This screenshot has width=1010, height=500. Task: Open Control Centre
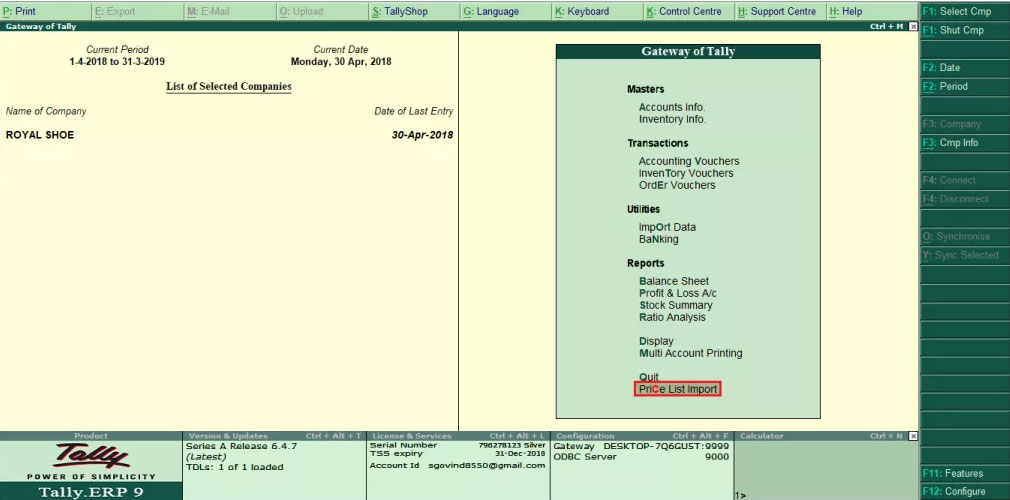[x=690, y=12]
